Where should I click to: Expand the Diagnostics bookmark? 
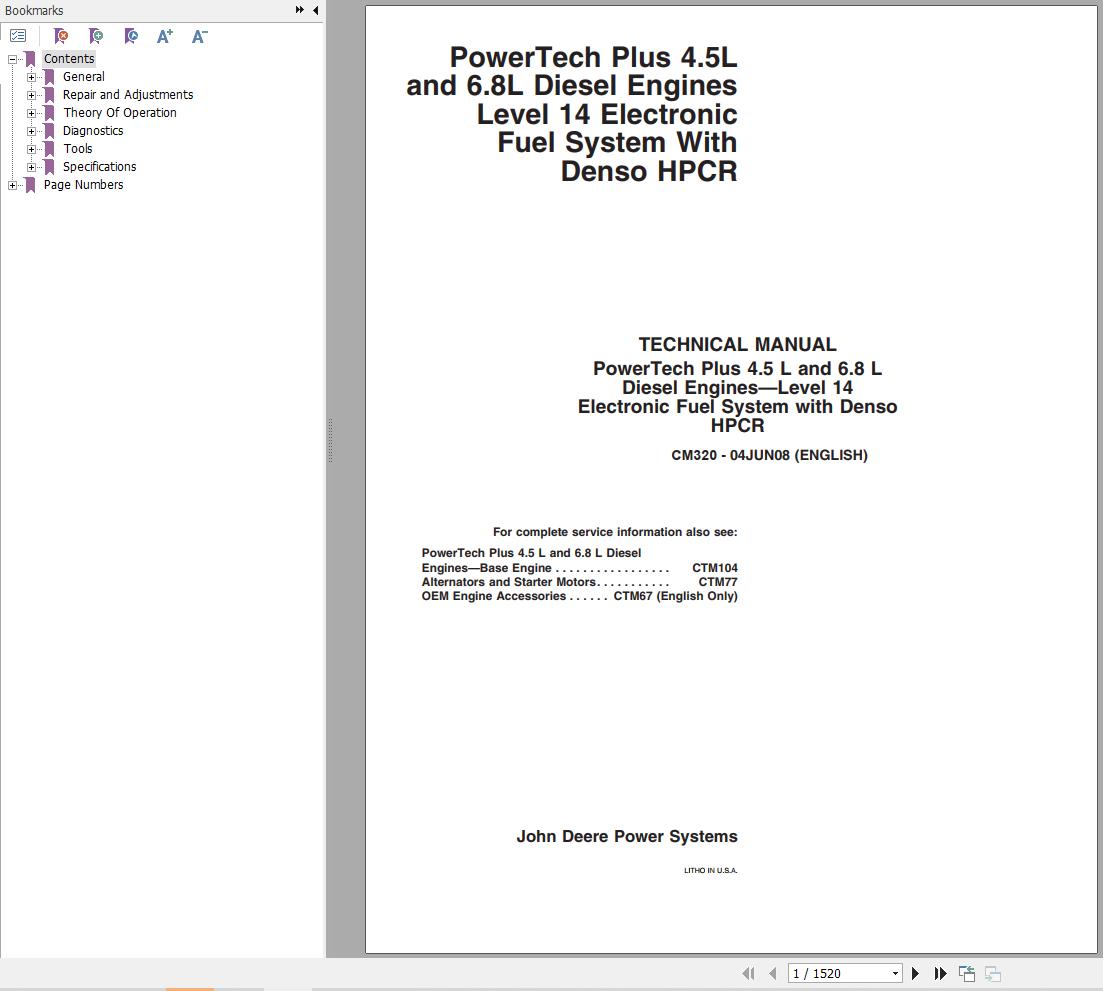click(31, 132)
